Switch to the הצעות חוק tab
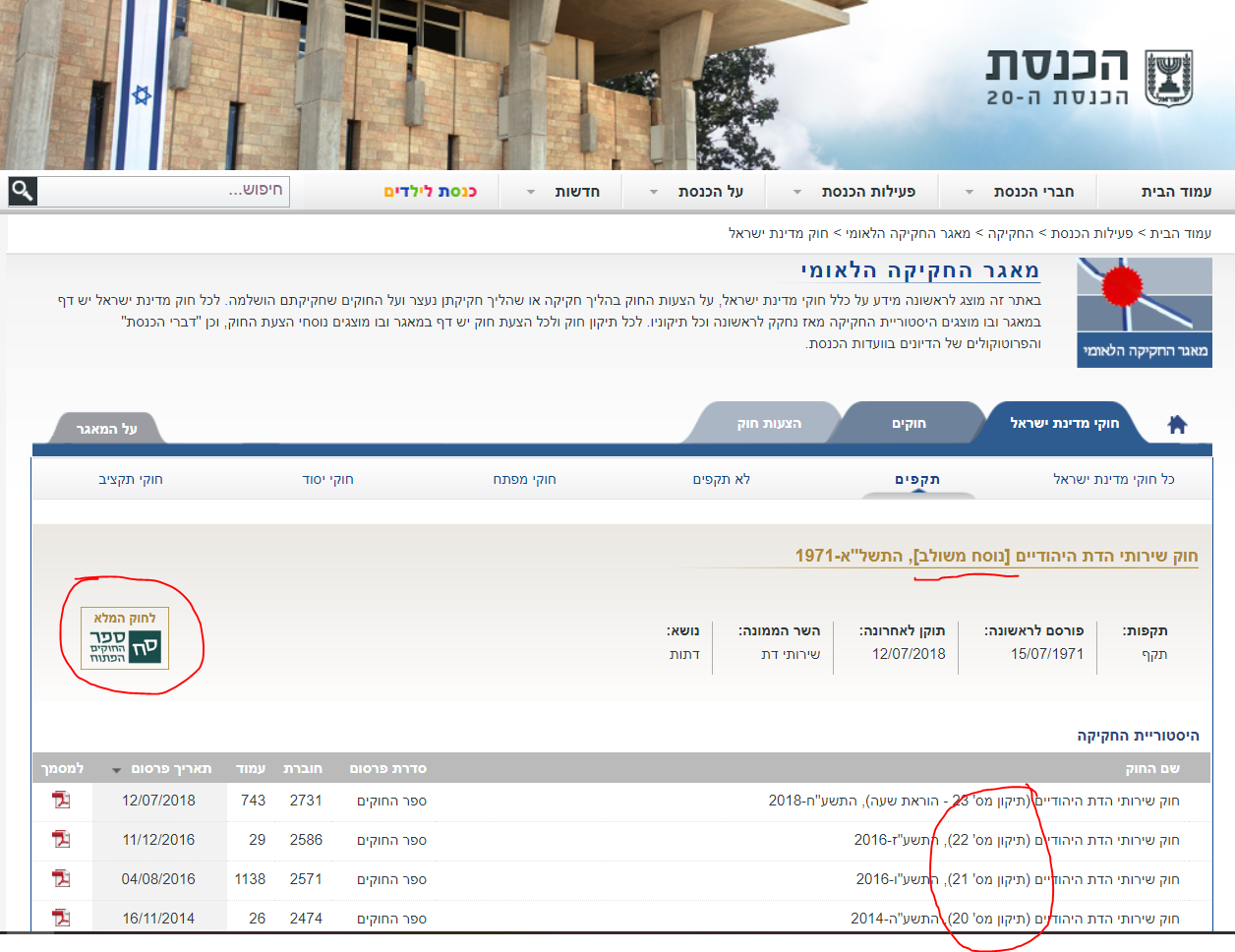 click(769, 423)
